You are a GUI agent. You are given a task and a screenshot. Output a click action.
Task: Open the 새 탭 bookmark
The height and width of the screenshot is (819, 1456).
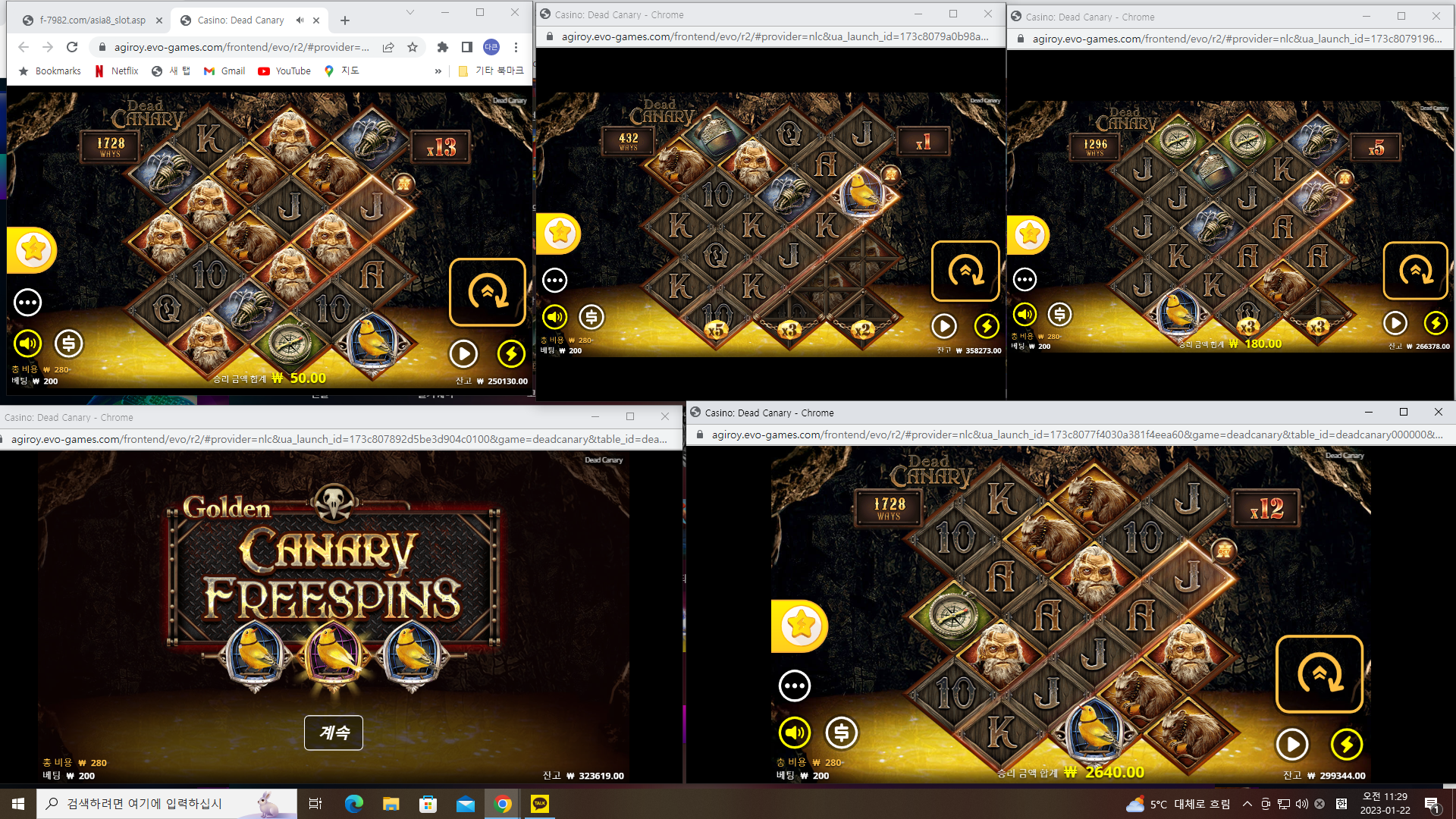click(x=171, y=71)
